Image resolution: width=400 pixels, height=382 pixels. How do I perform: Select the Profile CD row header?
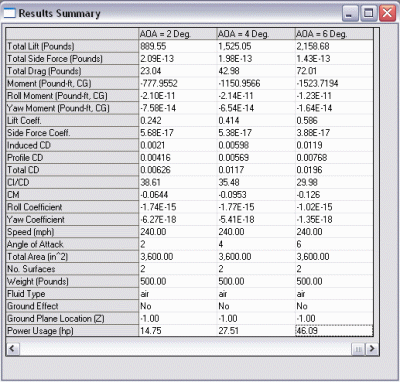click(72, 158)
